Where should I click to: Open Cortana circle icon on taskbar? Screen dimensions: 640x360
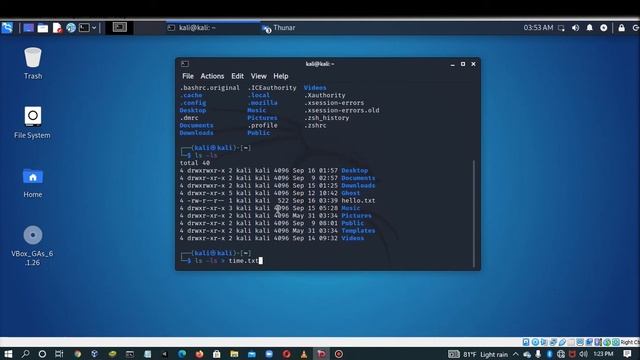tap(42, 354)
